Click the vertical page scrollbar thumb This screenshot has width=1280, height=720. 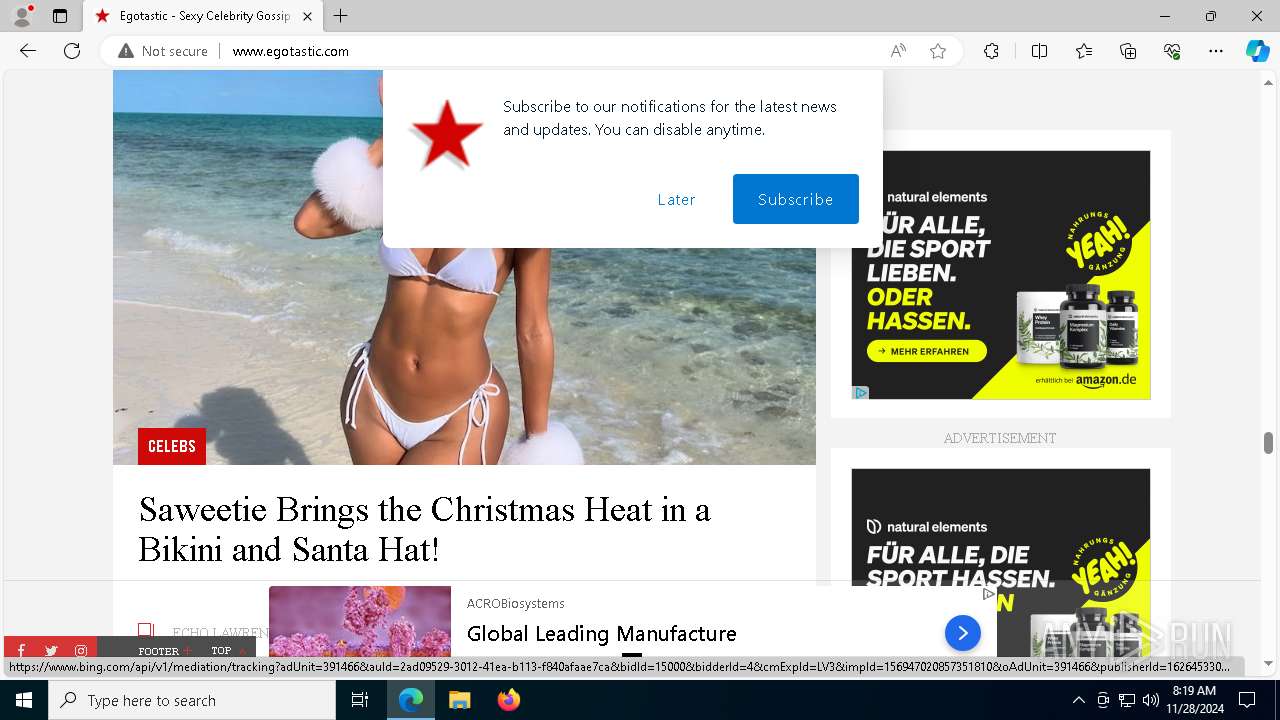1268,443
